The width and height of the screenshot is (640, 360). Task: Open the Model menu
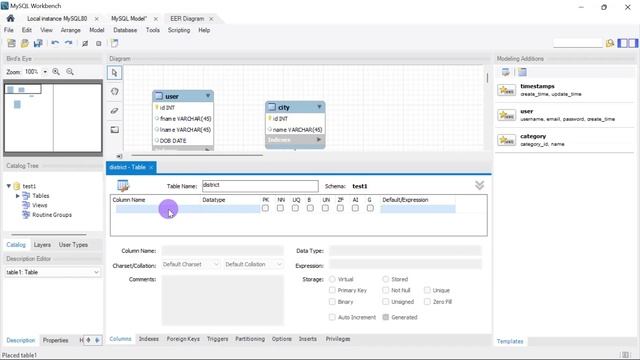coord(97,30)
